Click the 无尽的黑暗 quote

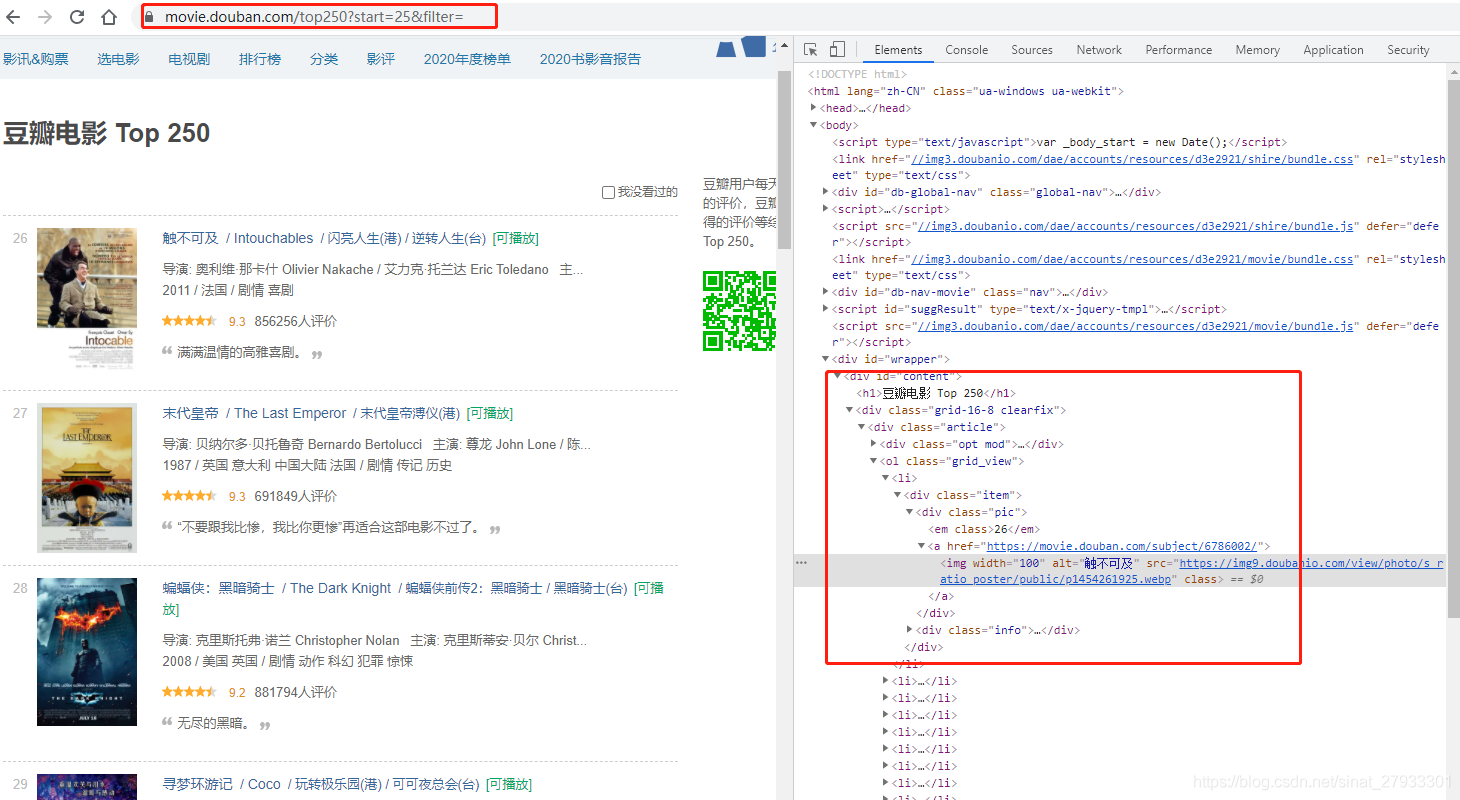coord(214,723)
